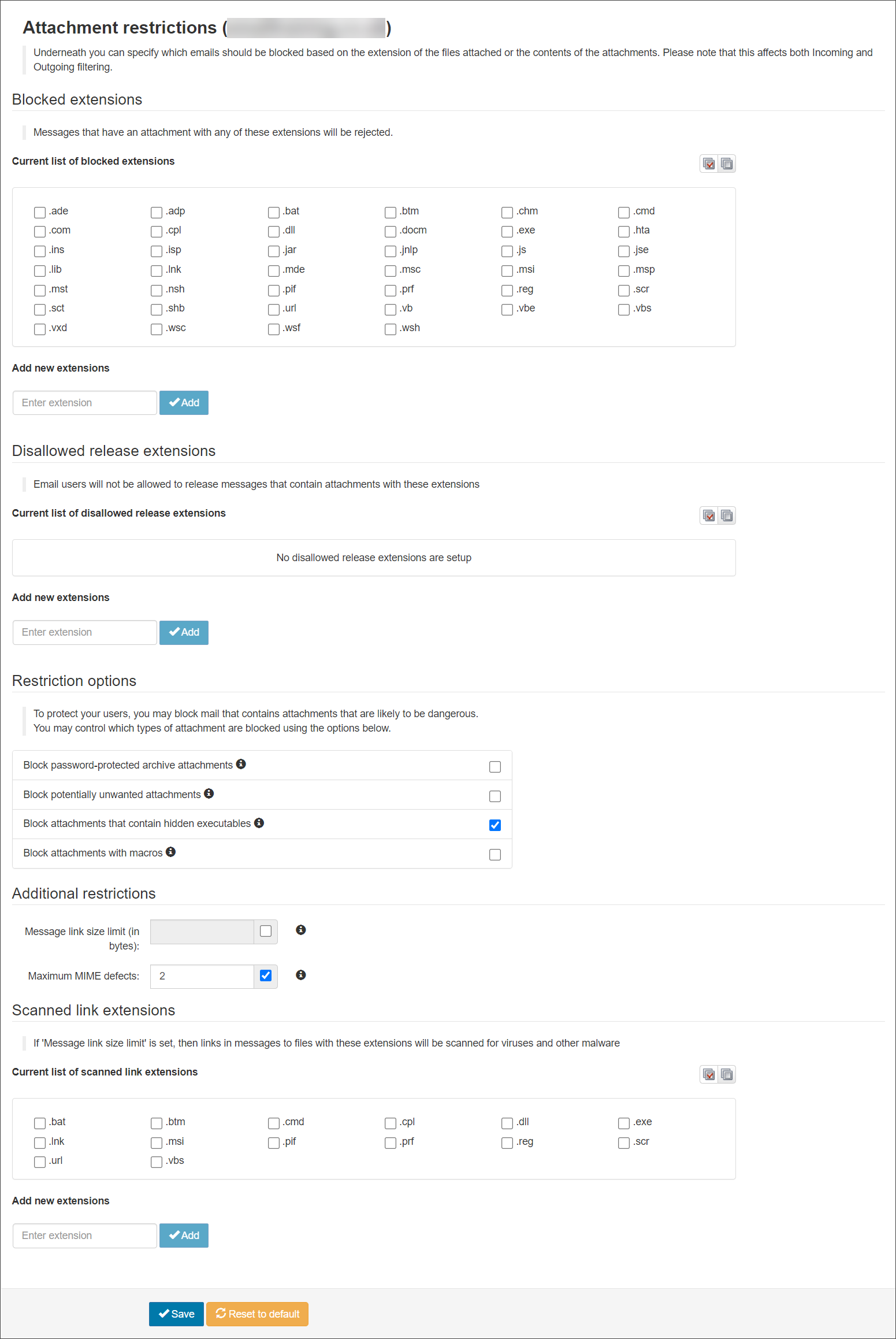Image resolution: width=896 pixels, height=1339 pixels.
Task: Tick the .jar checkbox in blocked extensions
Action: (x=274, y=251)
